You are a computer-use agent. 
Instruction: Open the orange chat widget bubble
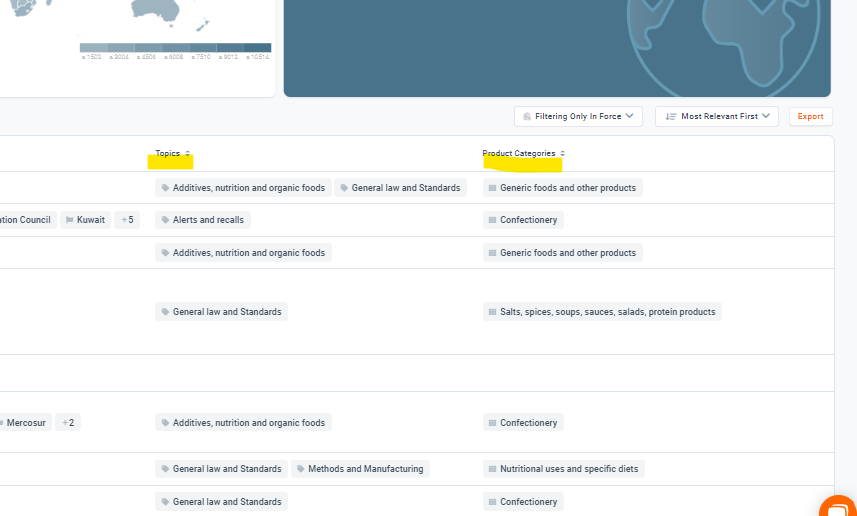click(x=839, y=508)
